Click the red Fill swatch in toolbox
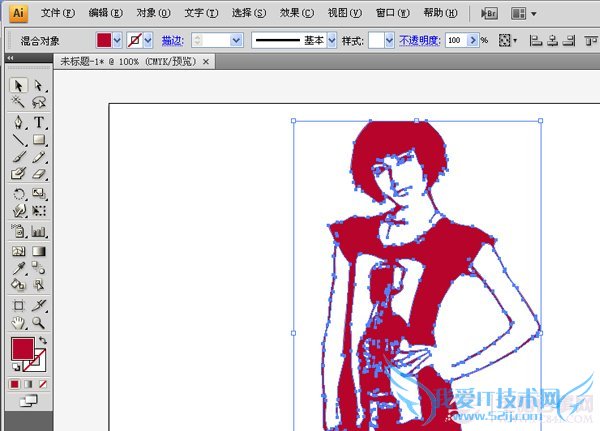 22,348
